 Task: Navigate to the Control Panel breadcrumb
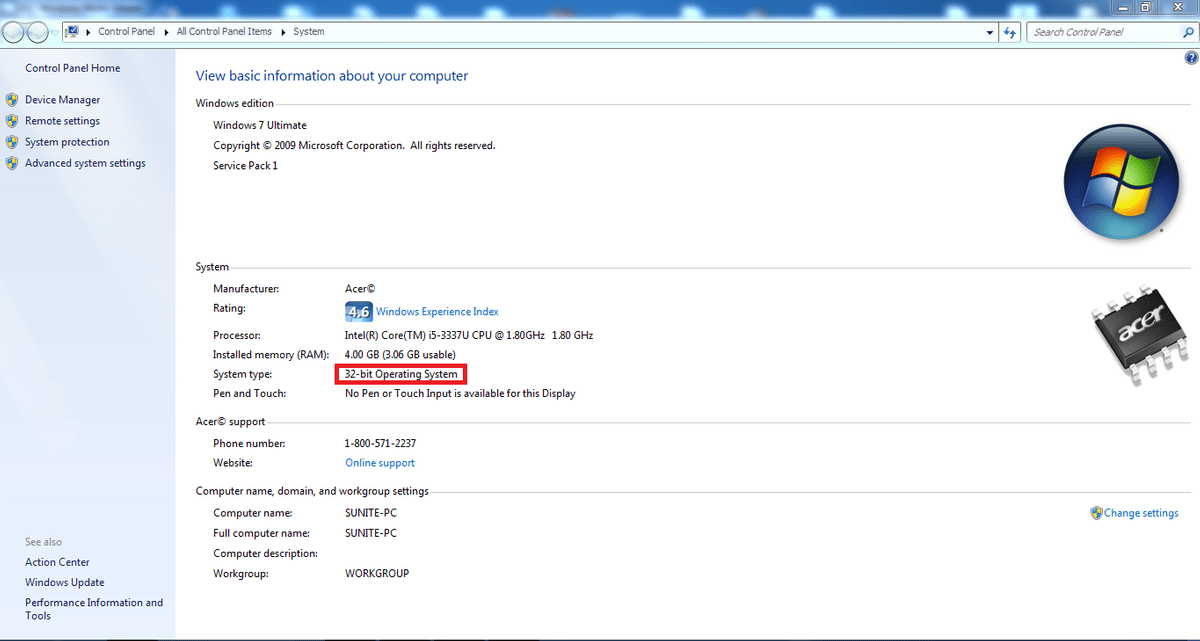(126, 31)
